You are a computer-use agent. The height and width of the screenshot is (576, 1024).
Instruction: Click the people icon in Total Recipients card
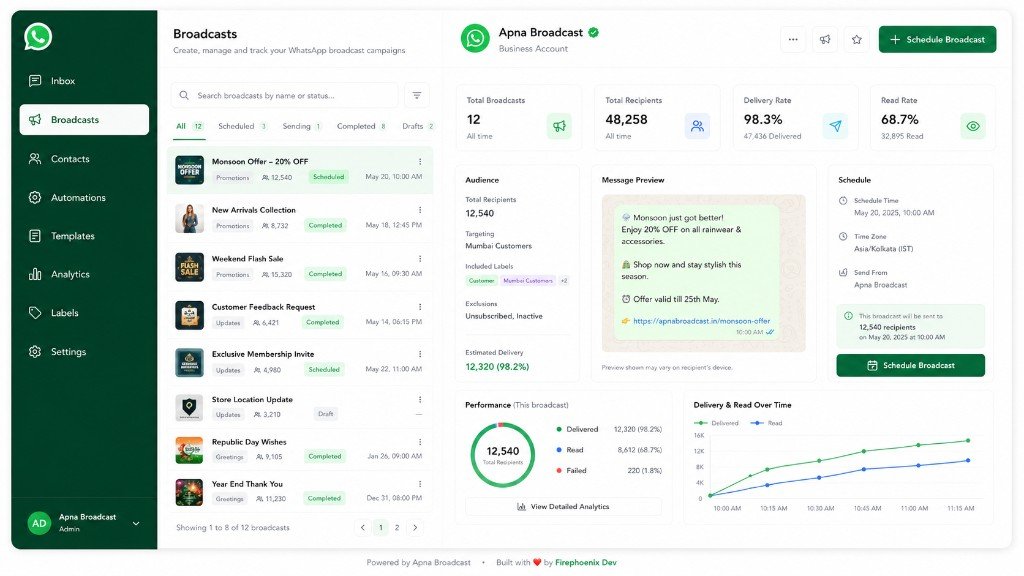point(697,126)
